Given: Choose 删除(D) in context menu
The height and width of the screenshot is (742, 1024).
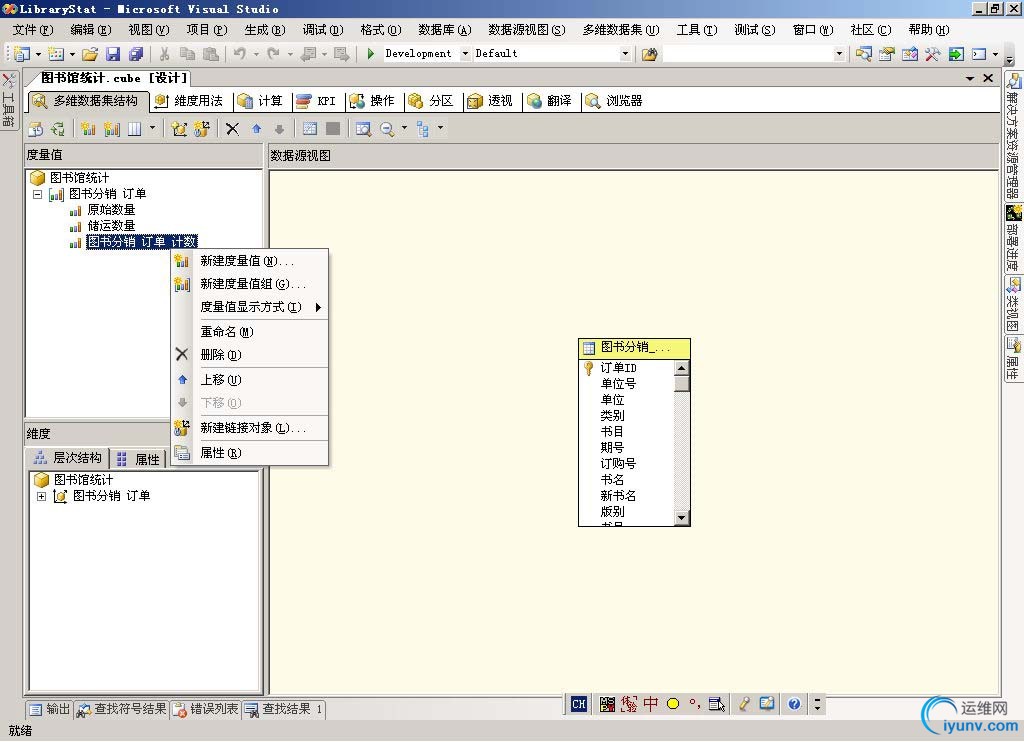Looking at the screenshot, I should [249, 355].
